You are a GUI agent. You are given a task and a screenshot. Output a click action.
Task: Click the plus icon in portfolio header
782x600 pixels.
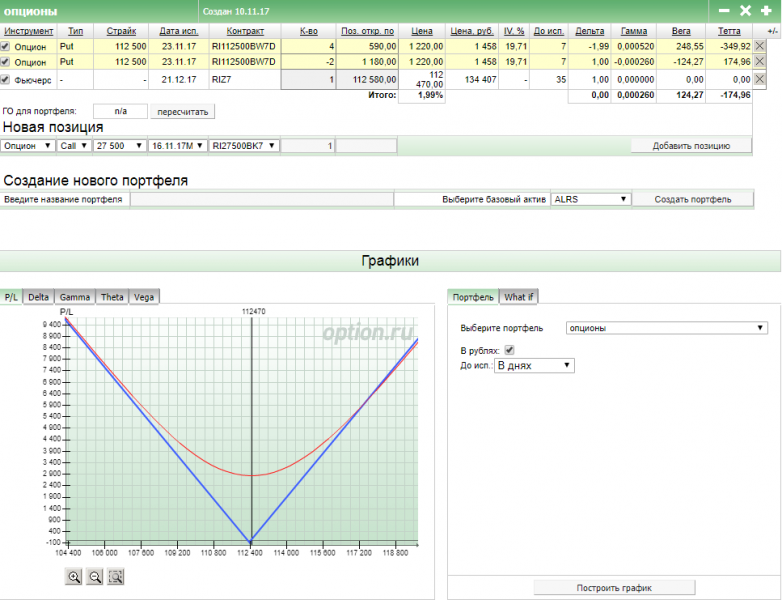click(765, 10)
